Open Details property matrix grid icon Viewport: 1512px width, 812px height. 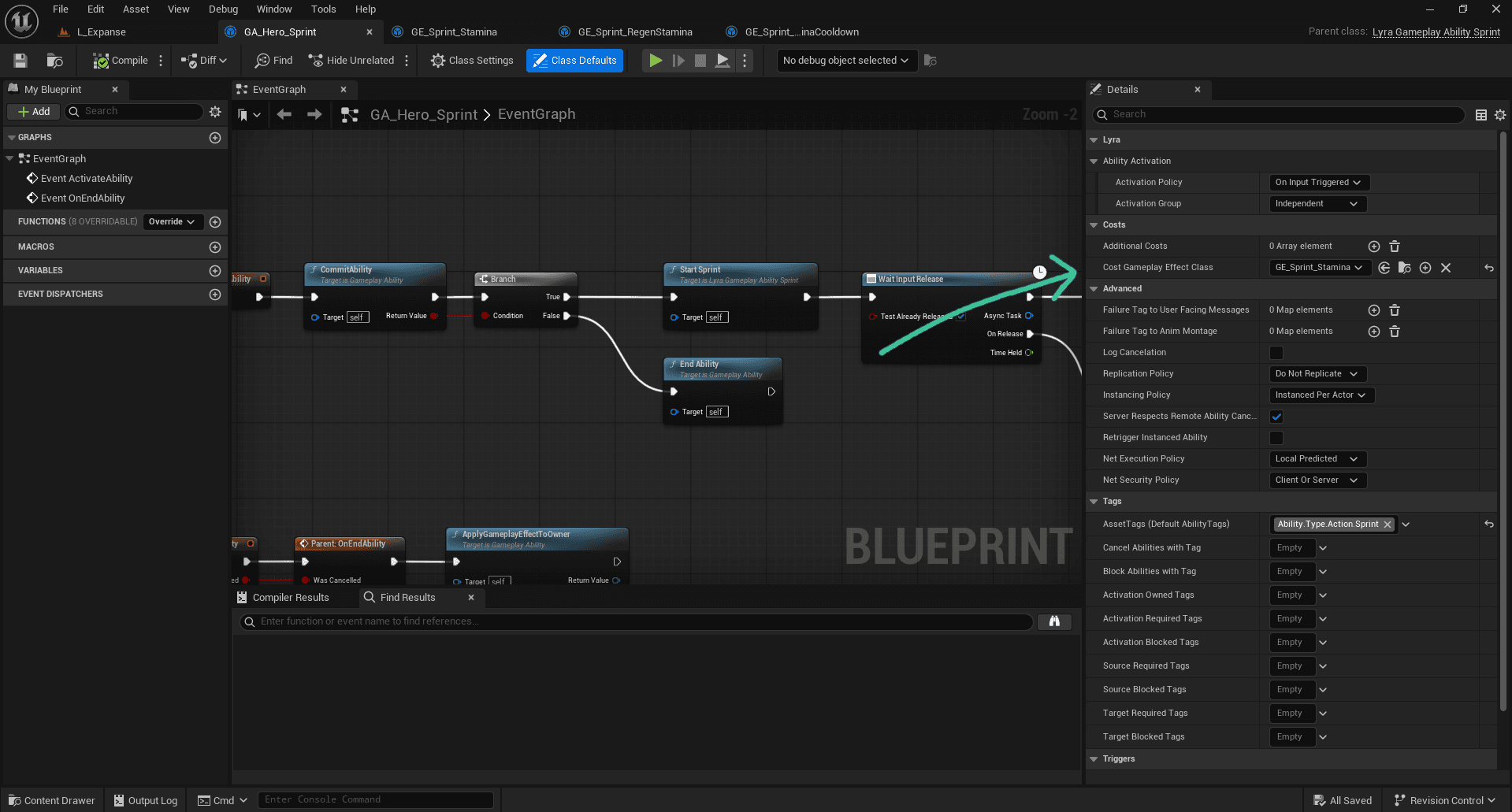click(1481, 115)
